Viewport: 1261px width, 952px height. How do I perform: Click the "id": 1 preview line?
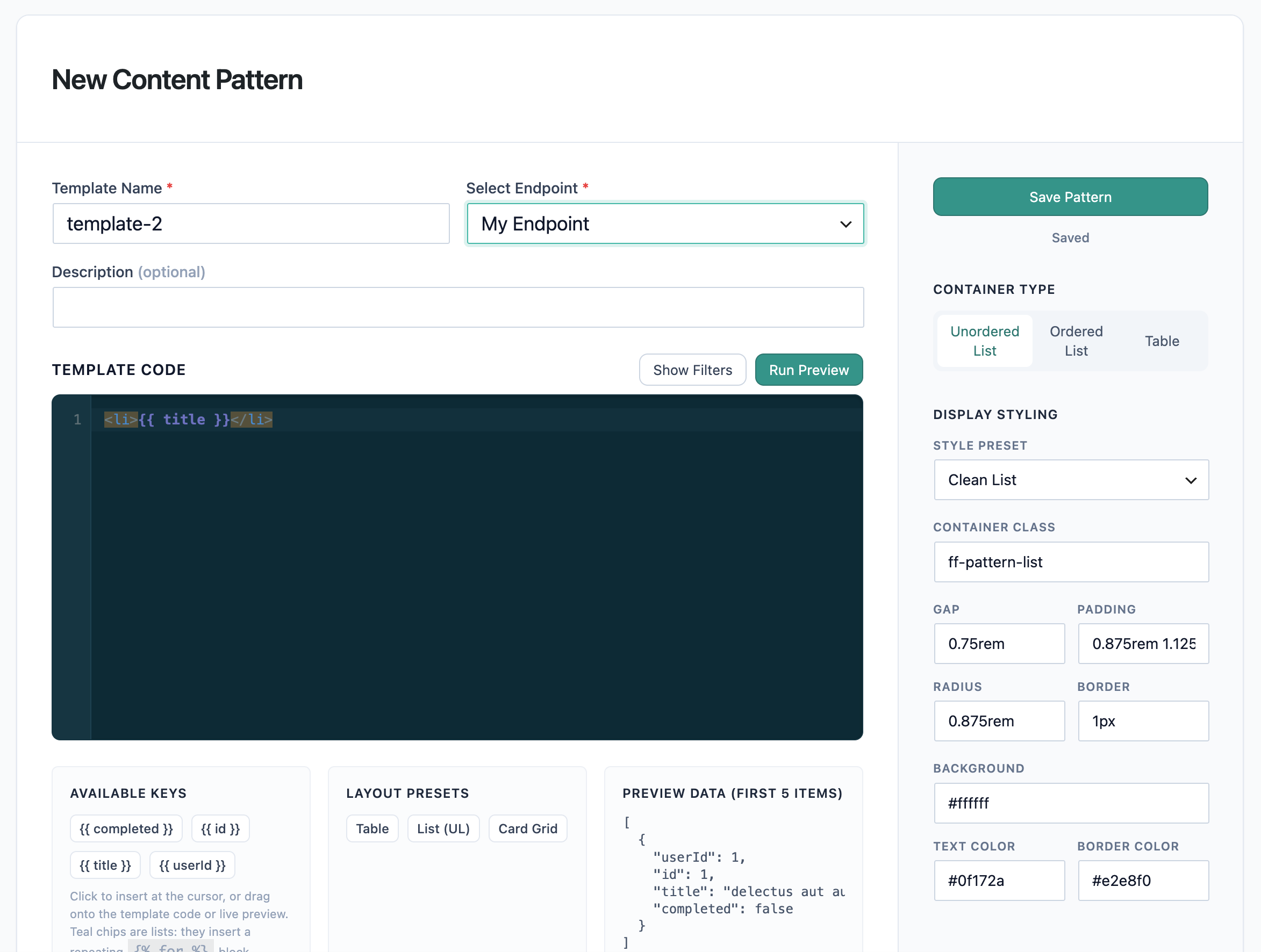coord(684,874)
